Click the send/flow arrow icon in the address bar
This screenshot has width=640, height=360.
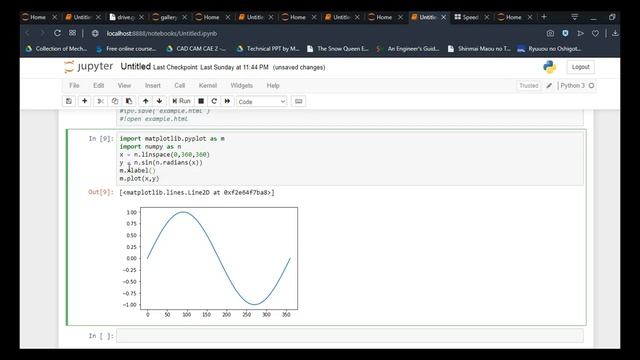(580, 33)
